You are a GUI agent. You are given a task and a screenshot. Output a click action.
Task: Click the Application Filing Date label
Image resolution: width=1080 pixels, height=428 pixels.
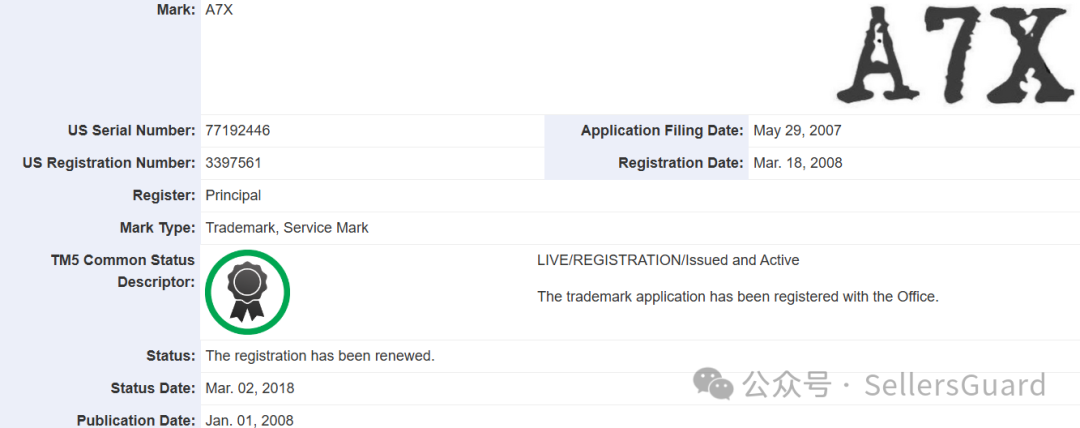click(662, 130)
